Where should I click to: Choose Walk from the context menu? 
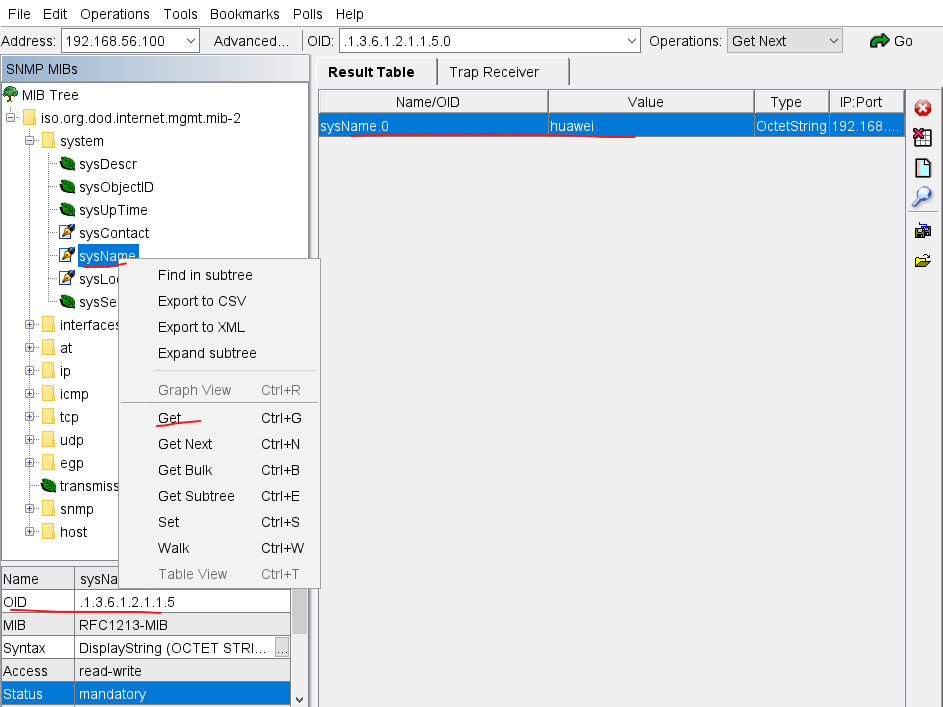click(173, 548)
